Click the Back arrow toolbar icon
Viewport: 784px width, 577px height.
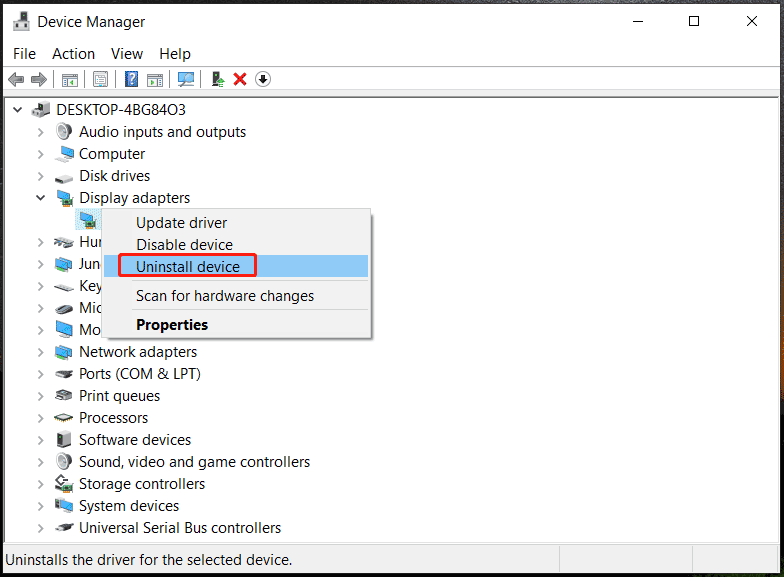16,80
